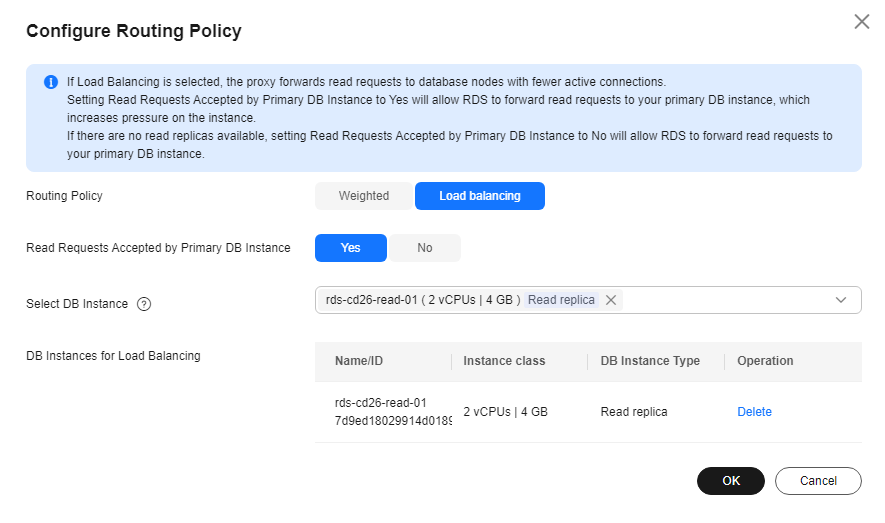
Task: Remove rds-cd26-read-01 tag from selection
Action: coord(611,300)
